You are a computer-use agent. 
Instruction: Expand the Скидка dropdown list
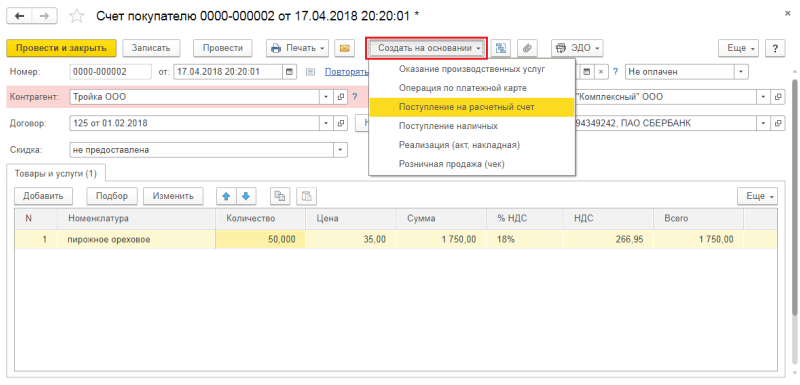[340, 150]
